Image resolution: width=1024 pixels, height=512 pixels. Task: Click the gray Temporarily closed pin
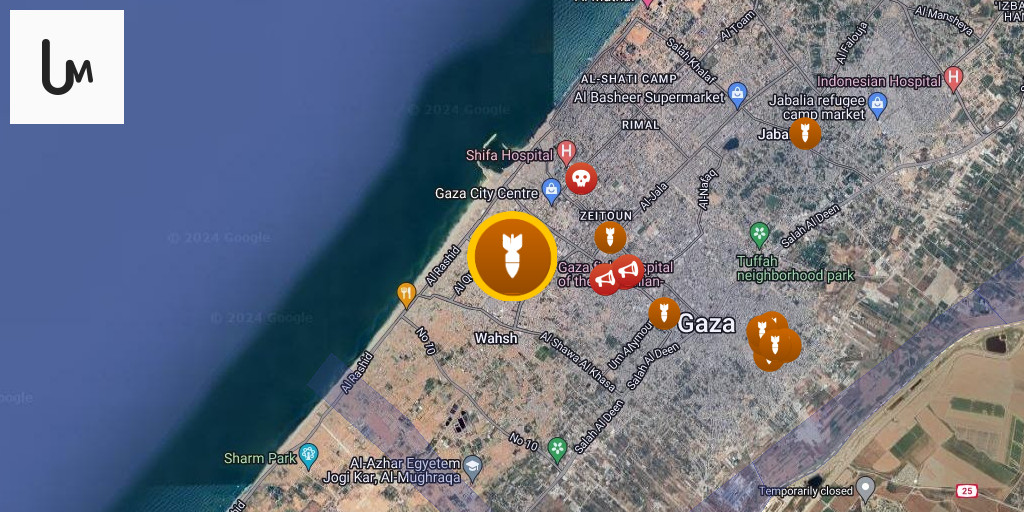866,488
